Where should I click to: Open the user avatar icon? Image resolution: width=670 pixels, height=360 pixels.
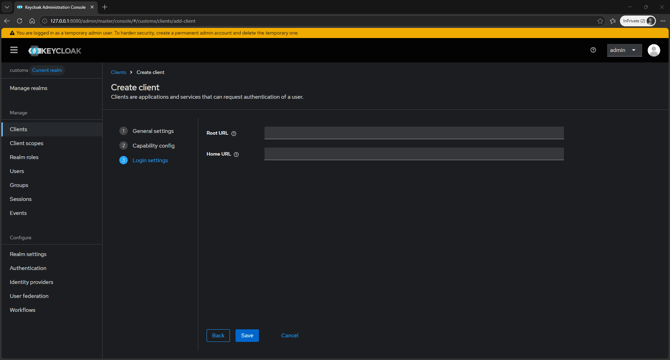pyautogui.click(x=653, y=50)
